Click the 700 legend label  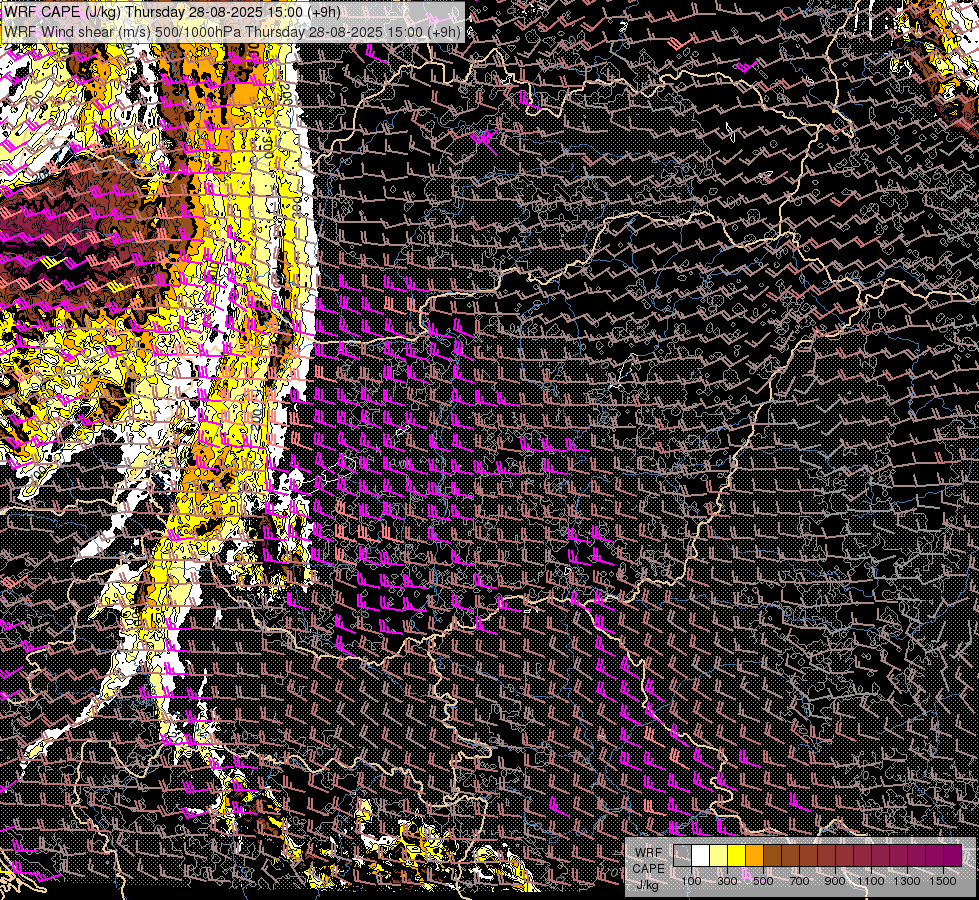tap(799, 881)
